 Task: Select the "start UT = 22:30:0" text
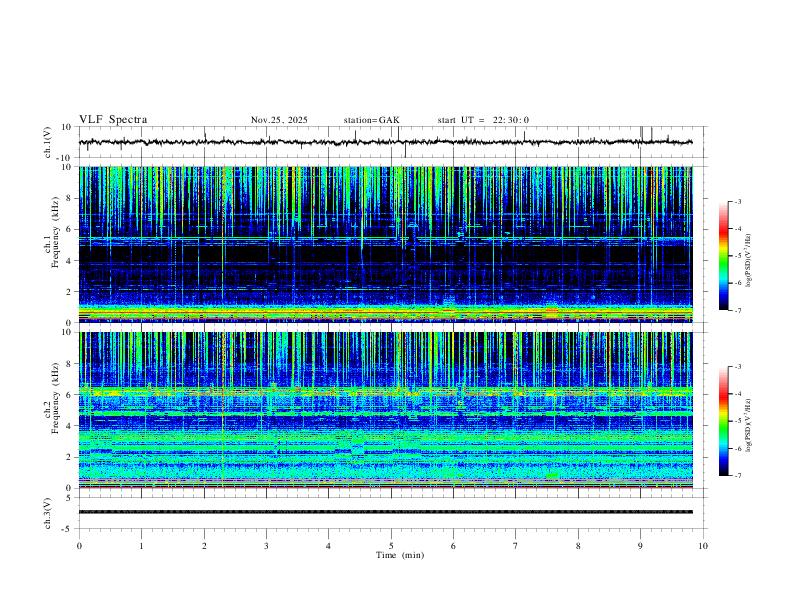click(x=483, y=120)
